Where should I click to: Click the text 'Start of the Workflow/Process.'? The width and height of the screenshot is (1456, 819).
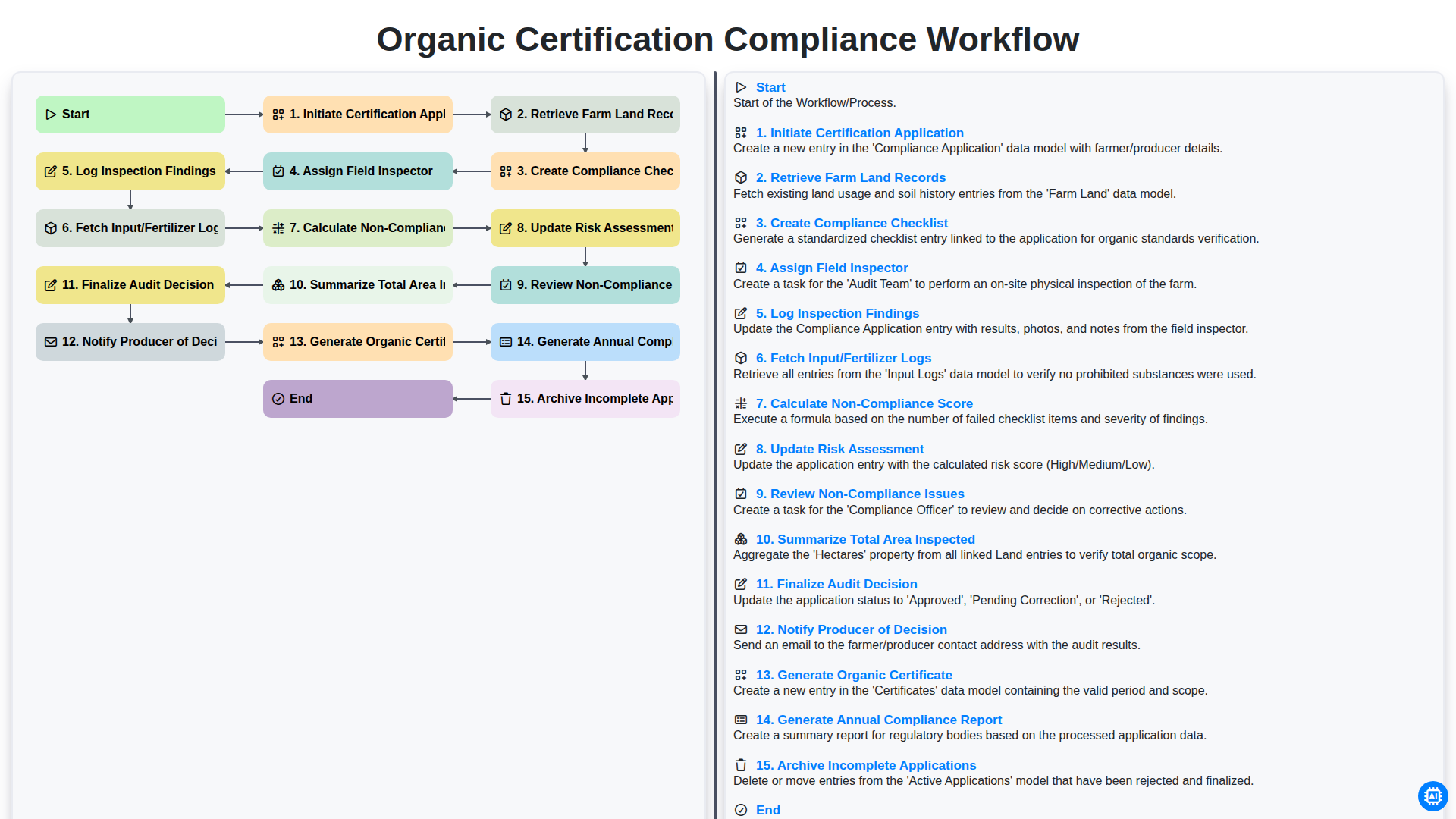(814, 103)
